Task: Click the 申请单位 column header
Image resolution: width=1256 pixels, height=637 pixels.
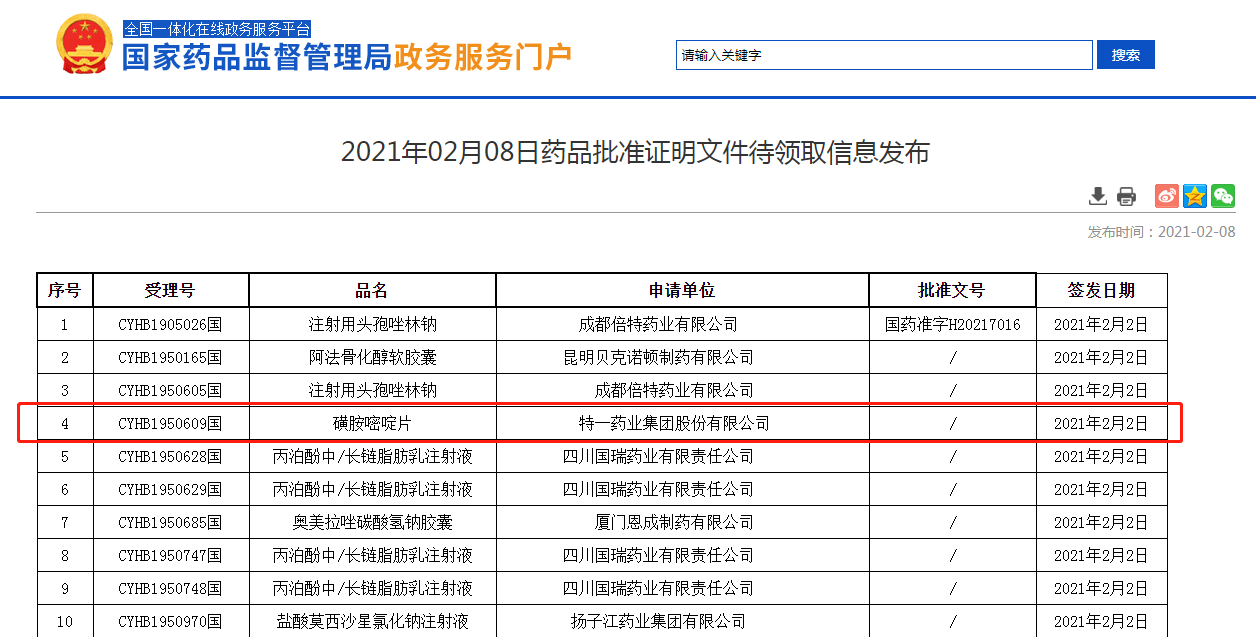Action: coord(682,290)
